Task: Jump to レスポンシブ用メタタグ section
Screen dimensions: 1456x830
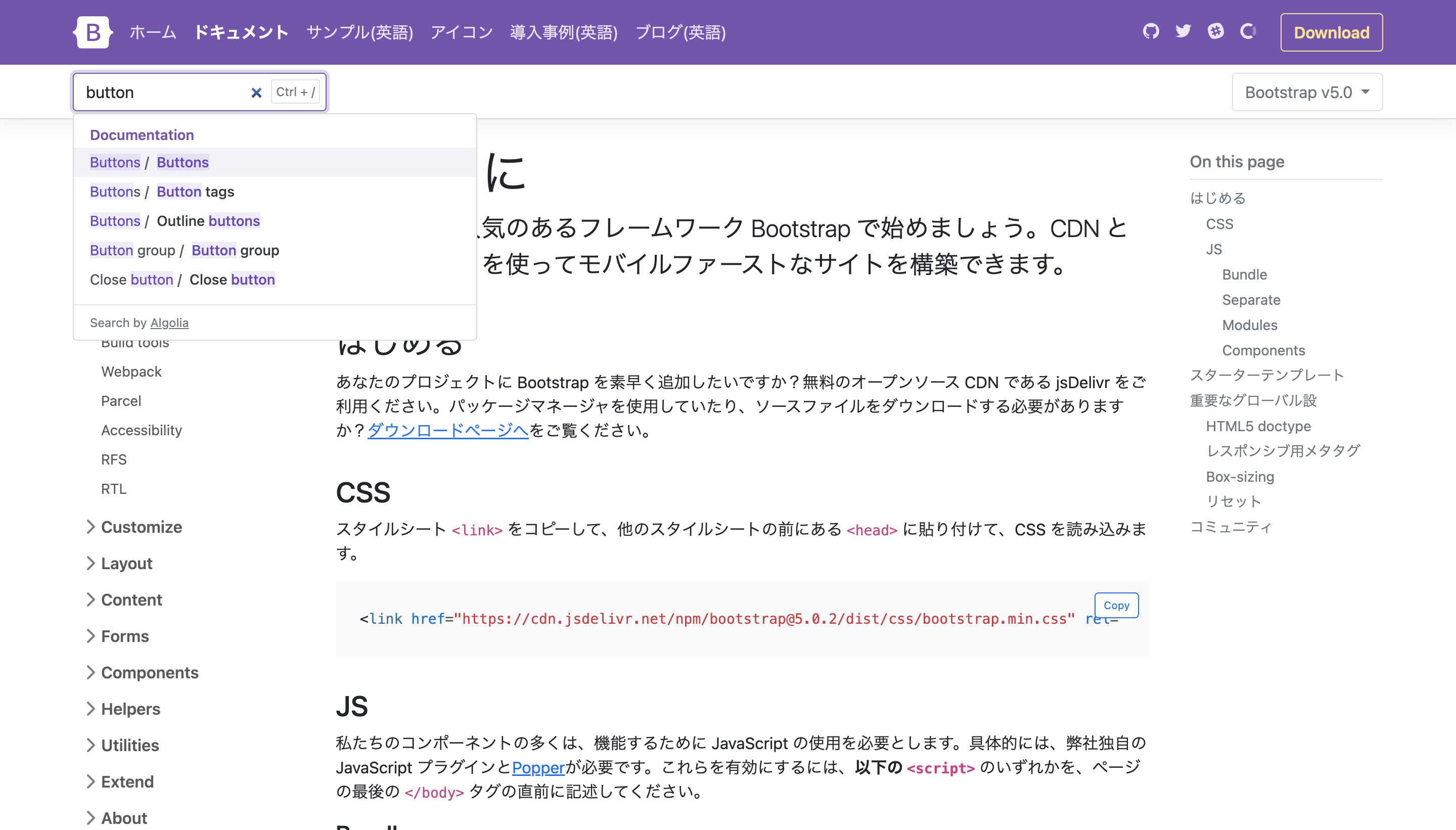Action: click(1283, 451)
